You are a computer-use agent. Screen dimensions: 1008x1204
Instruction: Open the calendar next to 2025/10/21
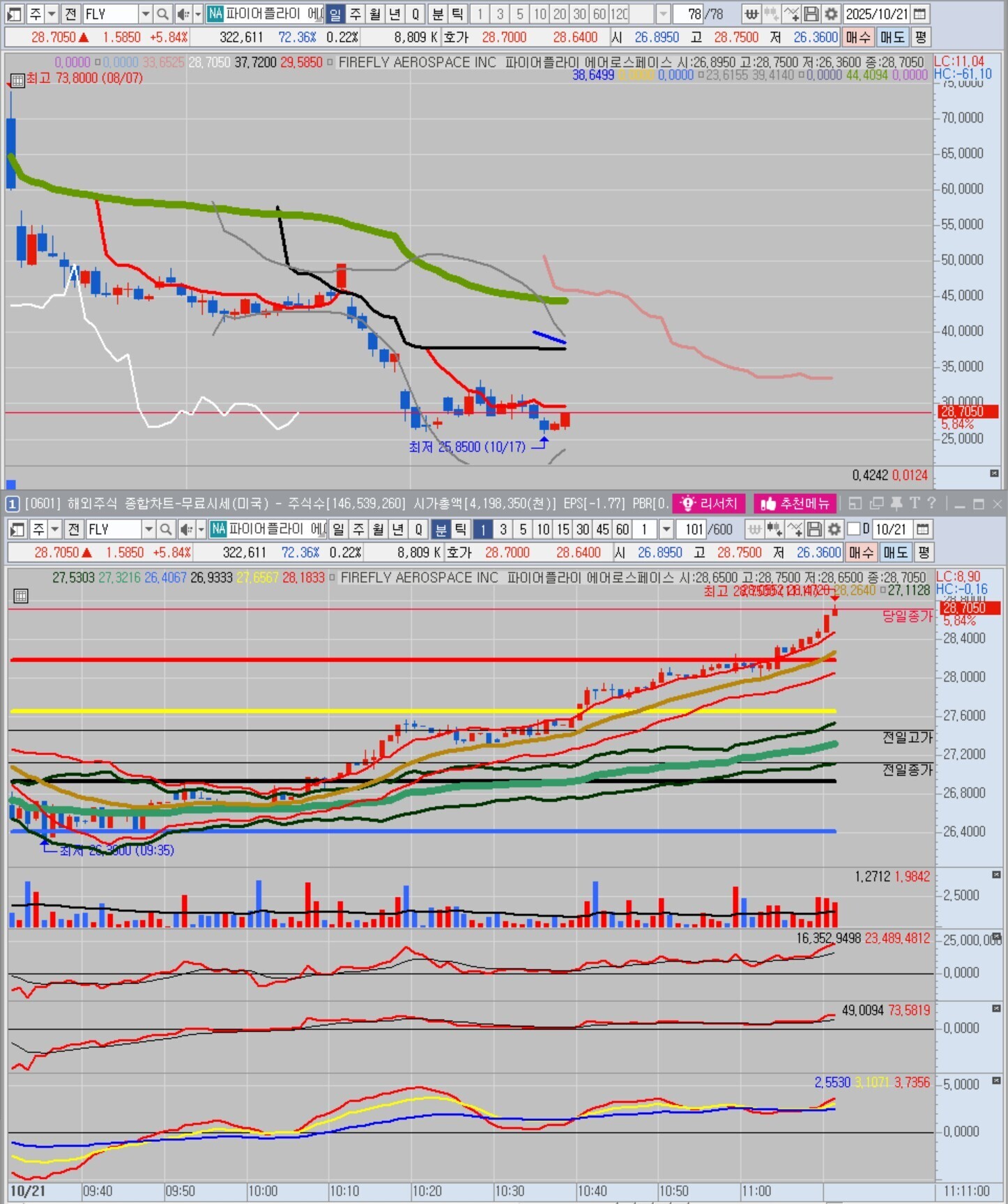pos(920,13)
